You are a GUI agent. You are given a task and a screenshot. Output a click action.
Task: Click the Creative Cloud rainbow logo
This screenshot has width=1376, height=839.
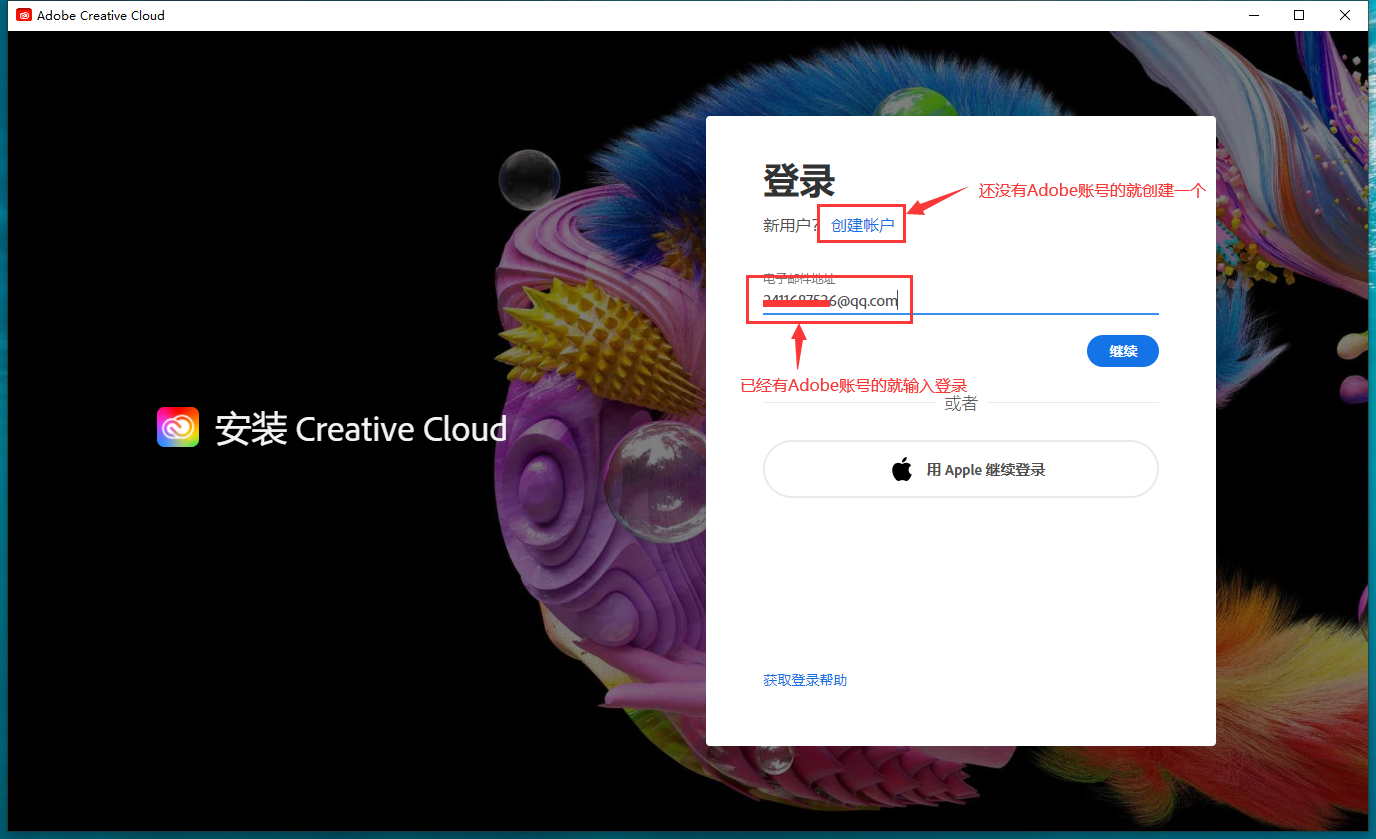point(177,427)
